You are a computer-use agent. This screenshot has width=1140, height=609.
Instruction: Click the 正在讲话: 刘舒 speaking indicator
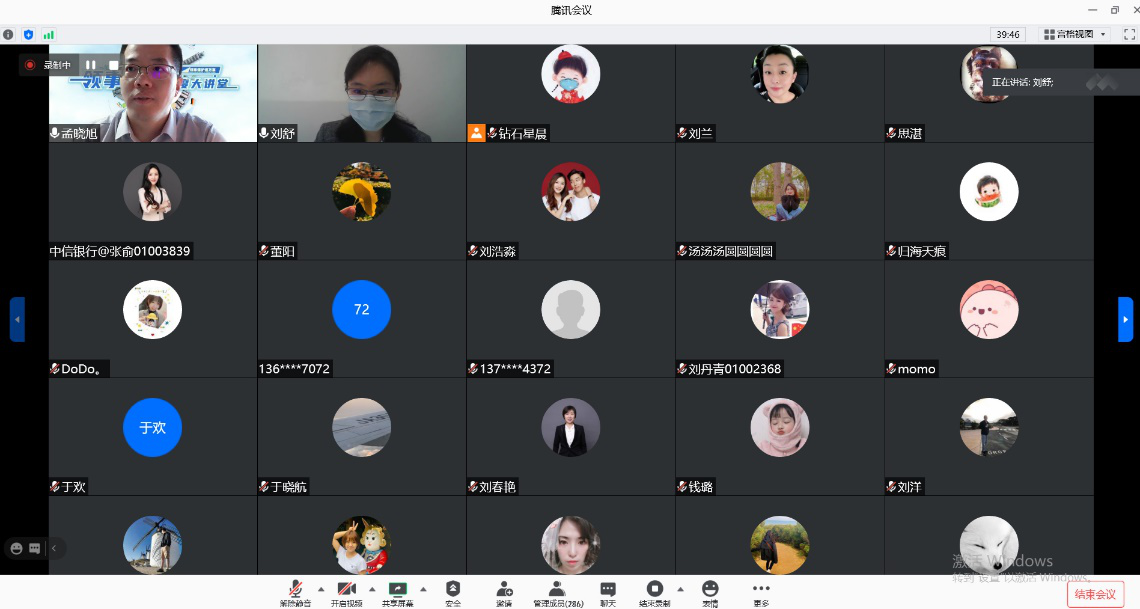1022,82
